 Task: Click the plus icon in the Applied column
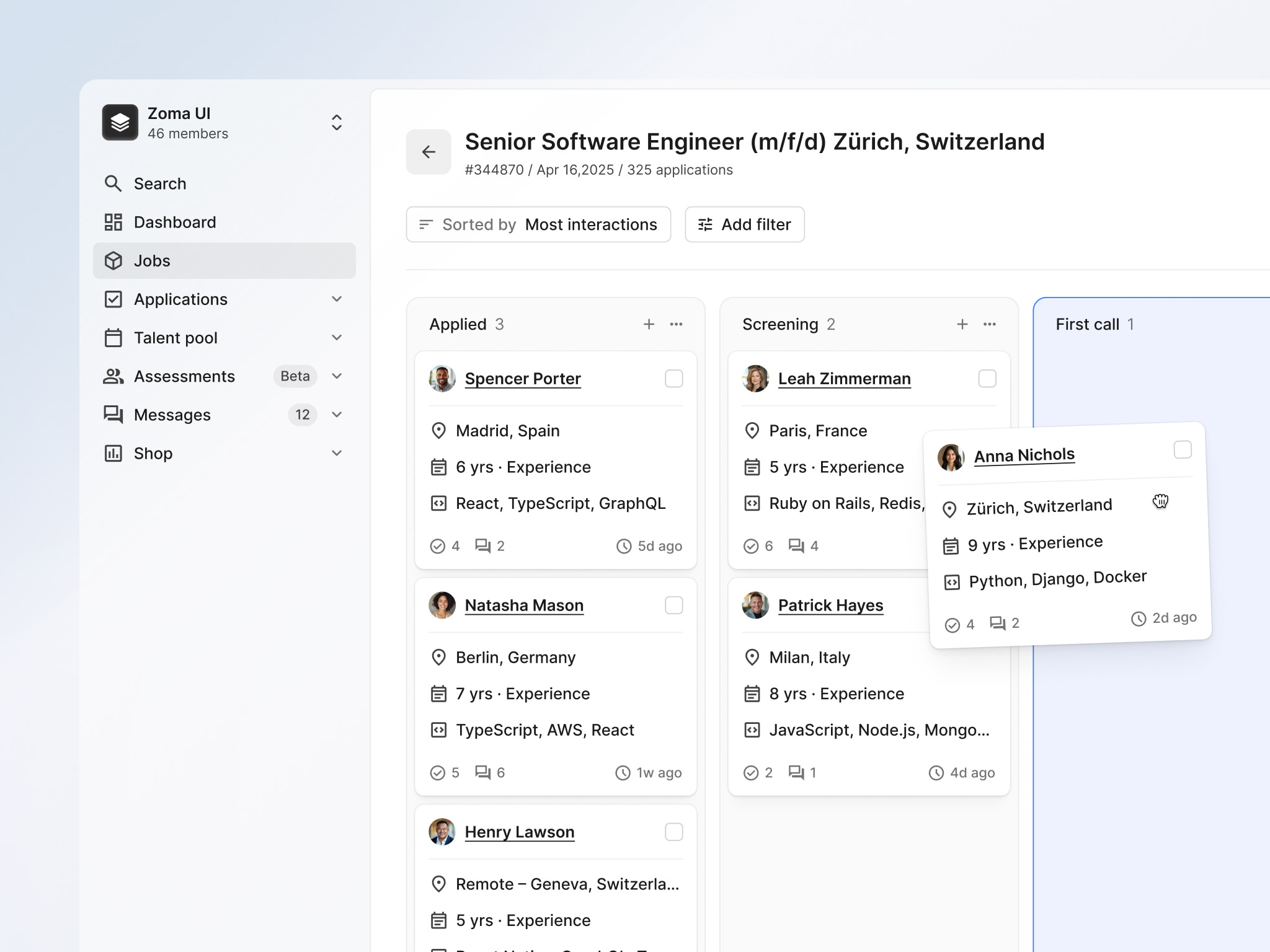[x=649, y=324]
